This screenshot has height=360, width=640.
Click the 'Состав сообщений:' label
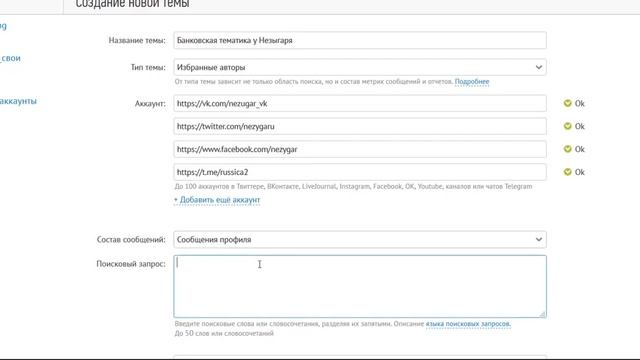[131, 240]
